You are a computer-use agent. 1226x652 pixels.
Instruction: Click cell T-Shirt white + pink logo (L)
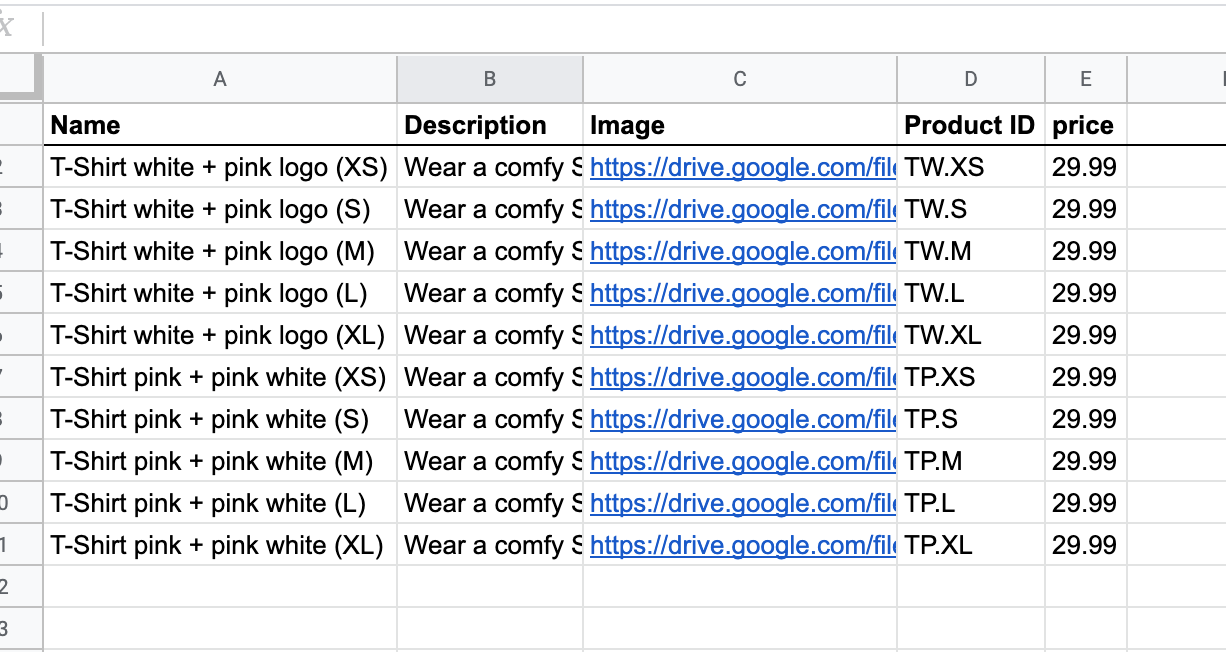coord(220,294)
